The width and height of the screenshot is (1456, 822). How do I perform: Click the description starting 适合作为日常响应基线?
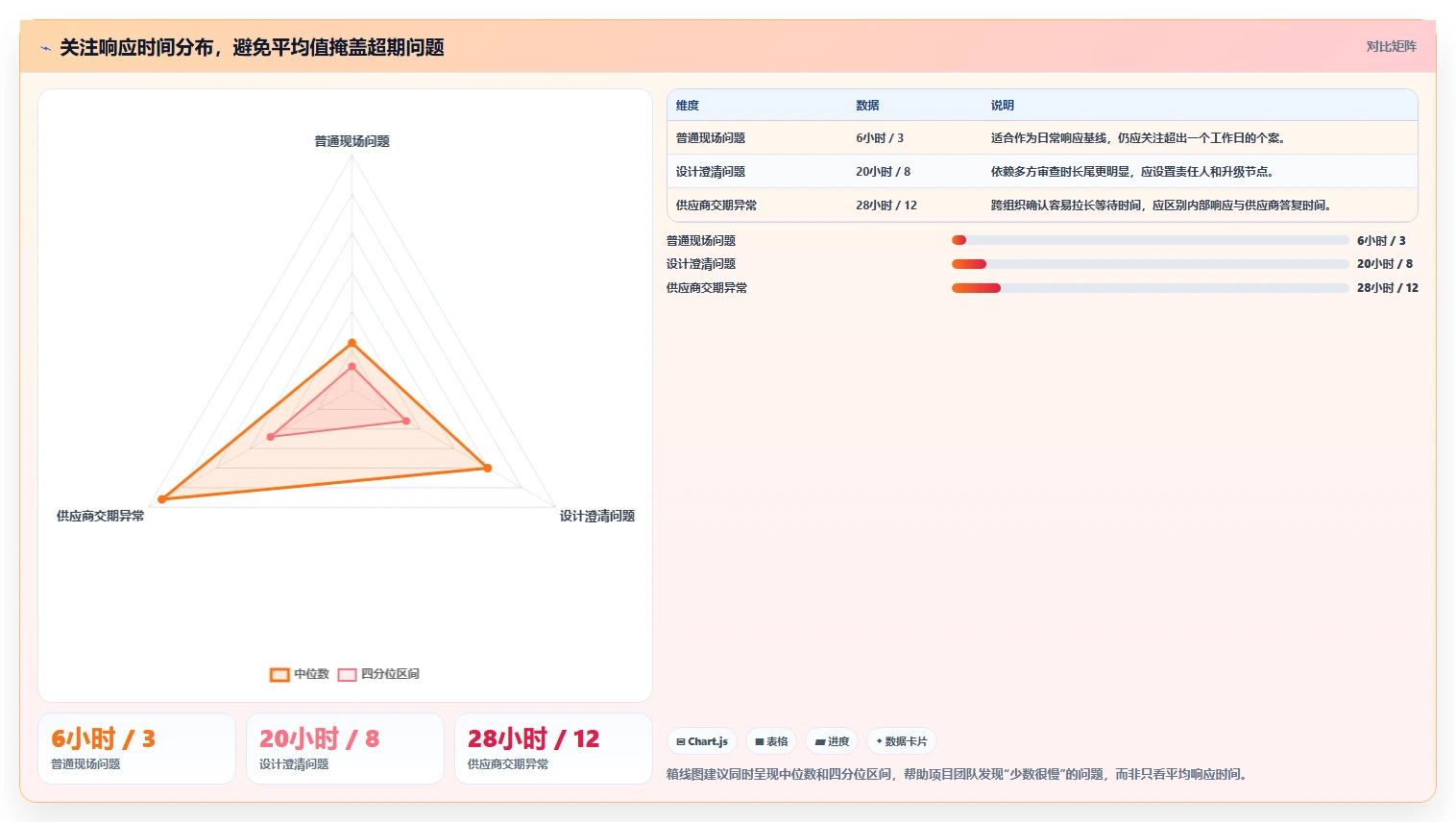coord(1138,138)
